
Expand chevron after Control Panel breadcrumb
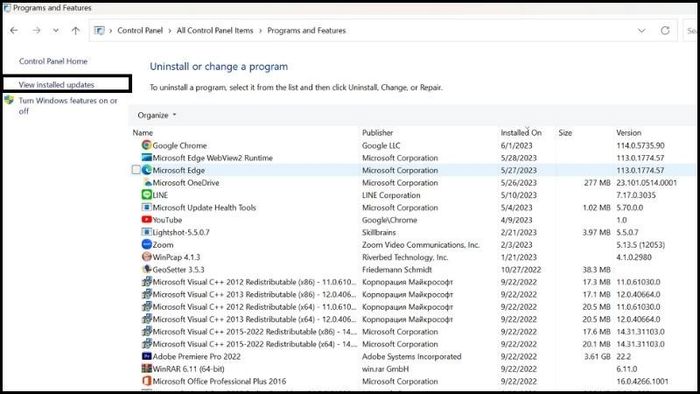[x=170, y=31]
